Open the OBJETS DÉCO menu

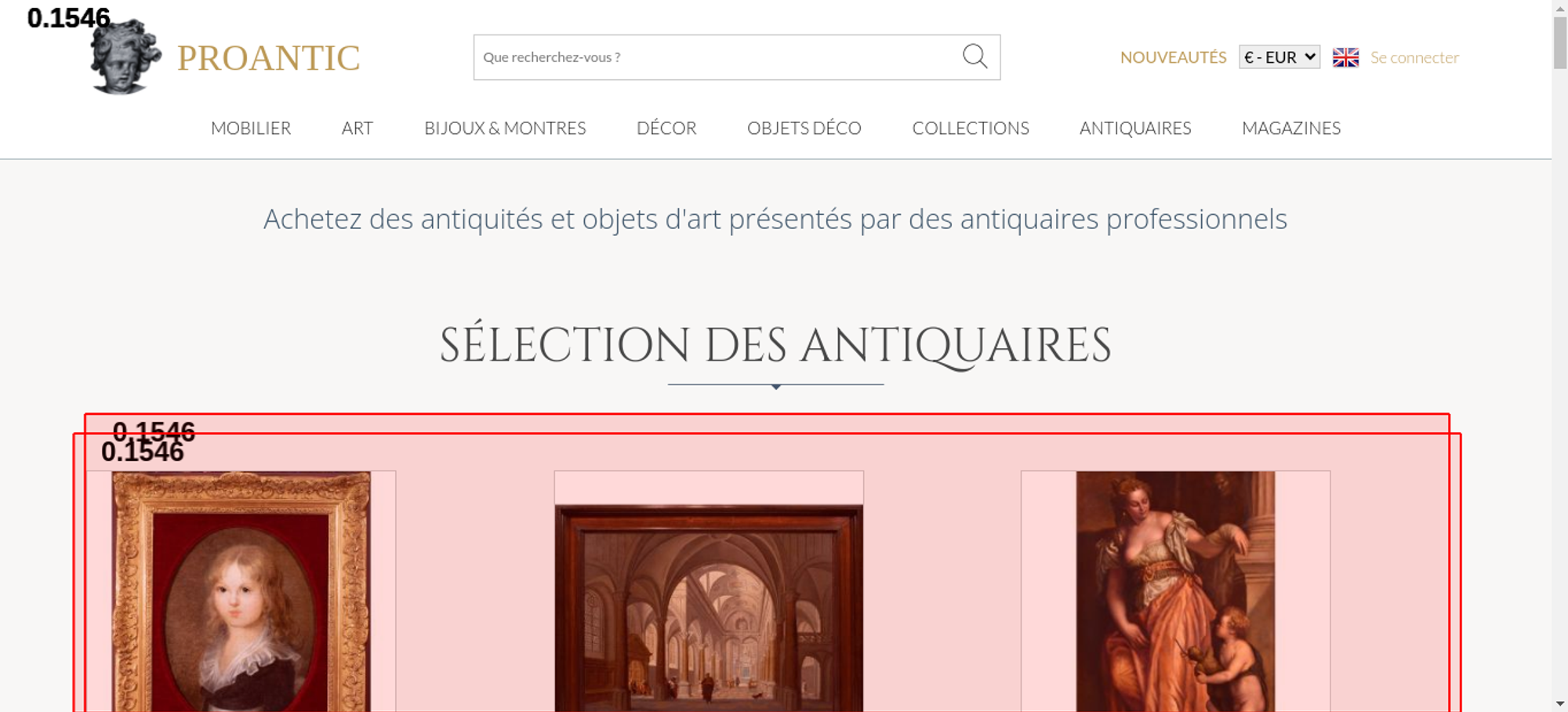pyautogui.click(x=804, y=128)
